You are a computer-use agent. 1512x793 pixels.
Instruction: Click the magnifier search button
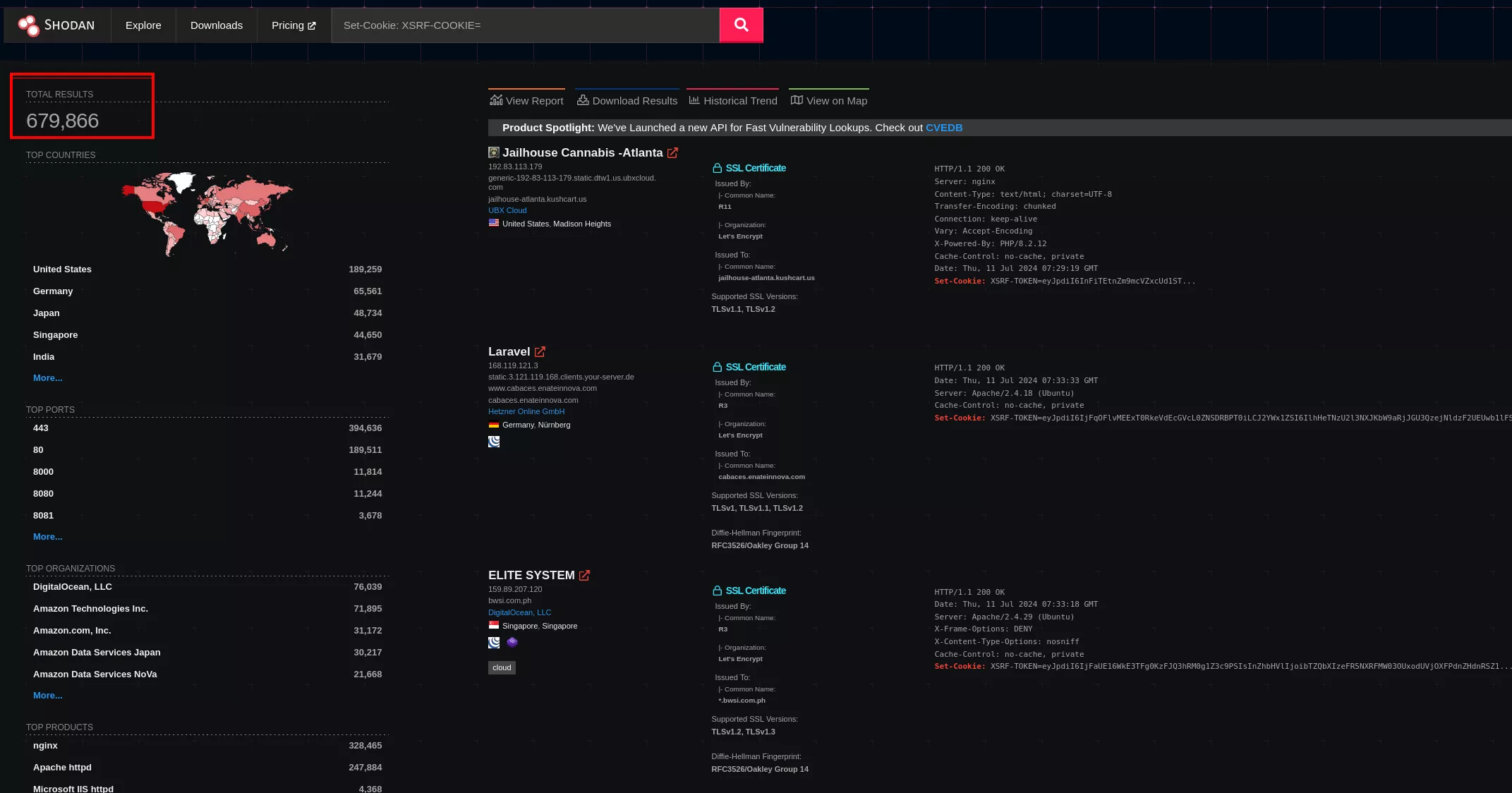[x=741, y=25]
